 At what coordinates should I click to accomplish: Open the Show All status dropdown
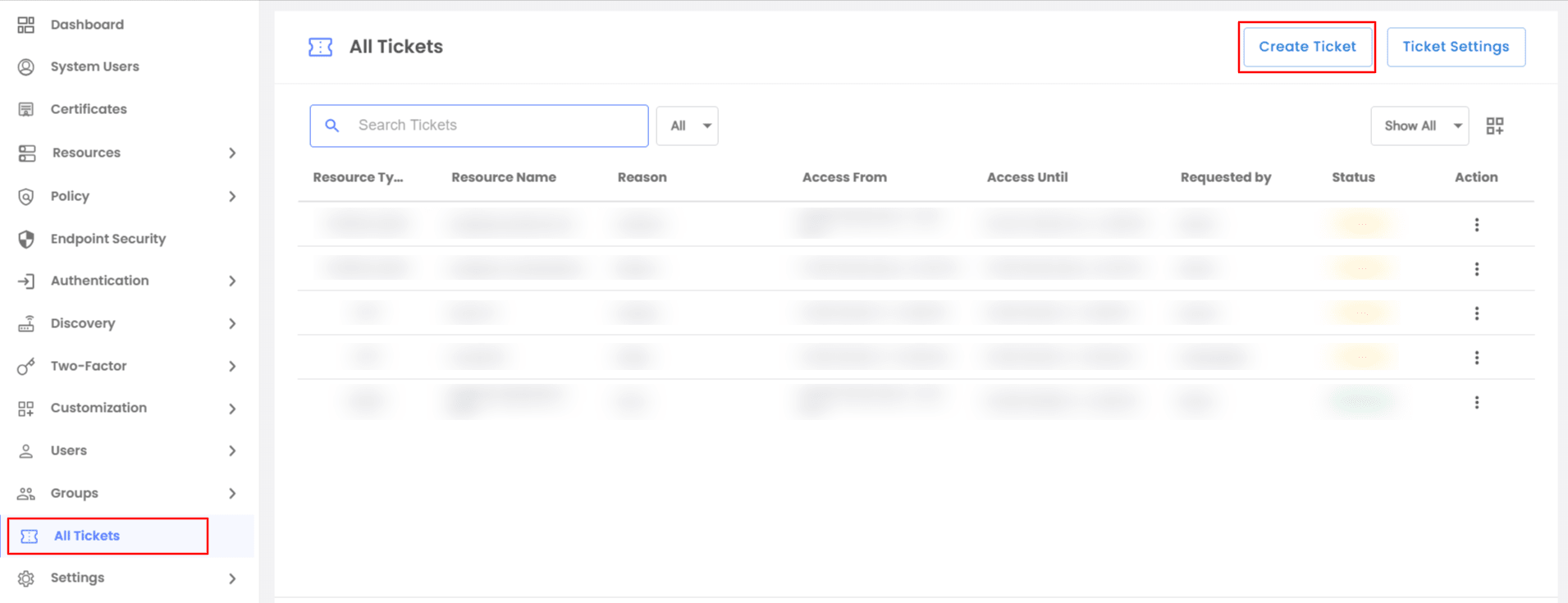tap(1419, 126)
